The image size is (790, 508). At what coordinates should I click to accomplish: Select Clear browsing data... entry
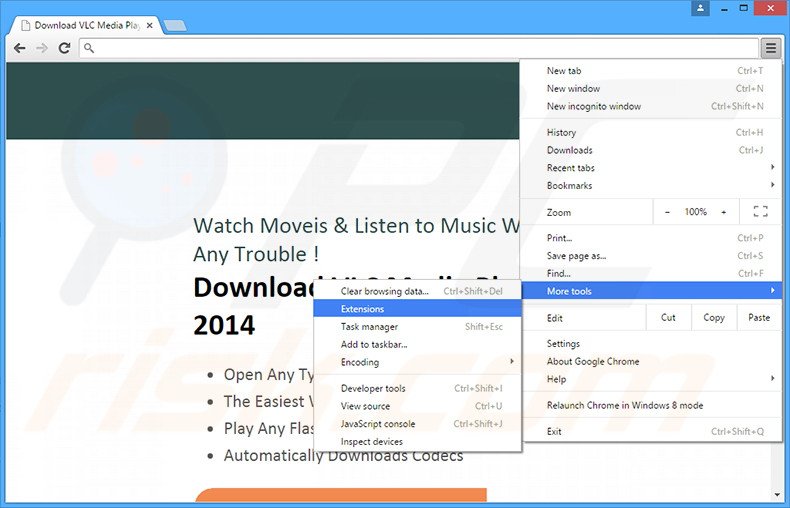[417, 291]
